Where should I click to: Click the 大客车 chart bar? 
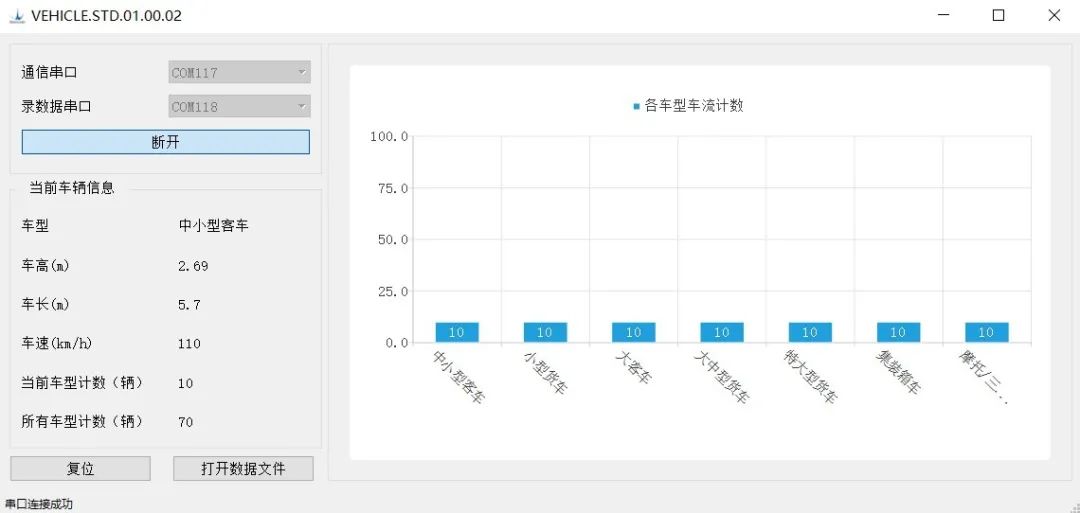point(633,333)
